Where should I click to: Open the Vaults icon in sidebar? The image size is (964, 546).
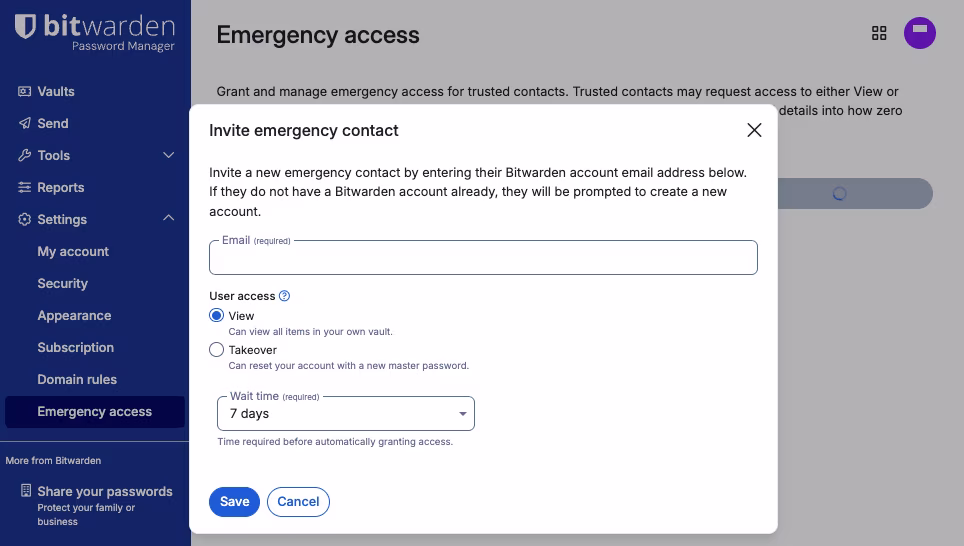coord(25,91)
